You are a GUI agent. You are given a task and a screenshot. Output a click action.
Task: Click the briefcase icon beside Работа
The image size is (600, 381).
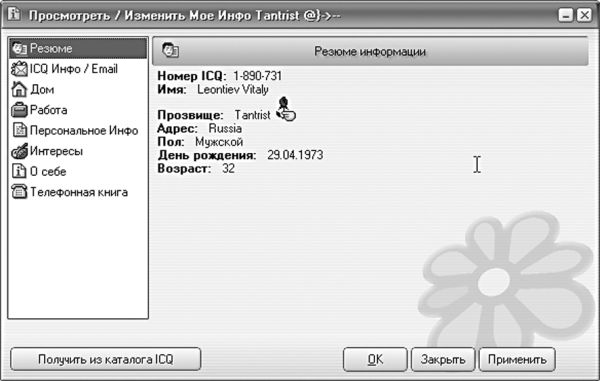(19, 110)
